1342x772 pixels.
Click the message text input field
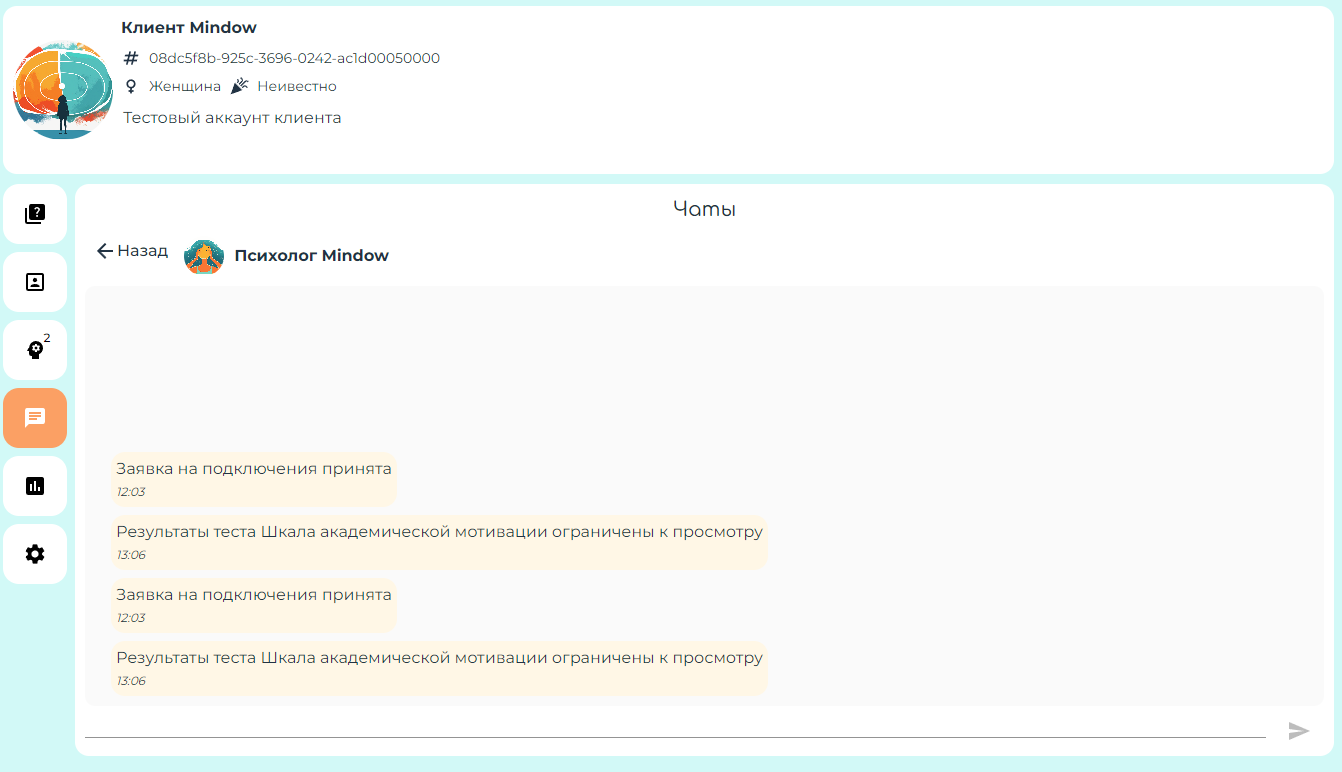click(675, 727)
